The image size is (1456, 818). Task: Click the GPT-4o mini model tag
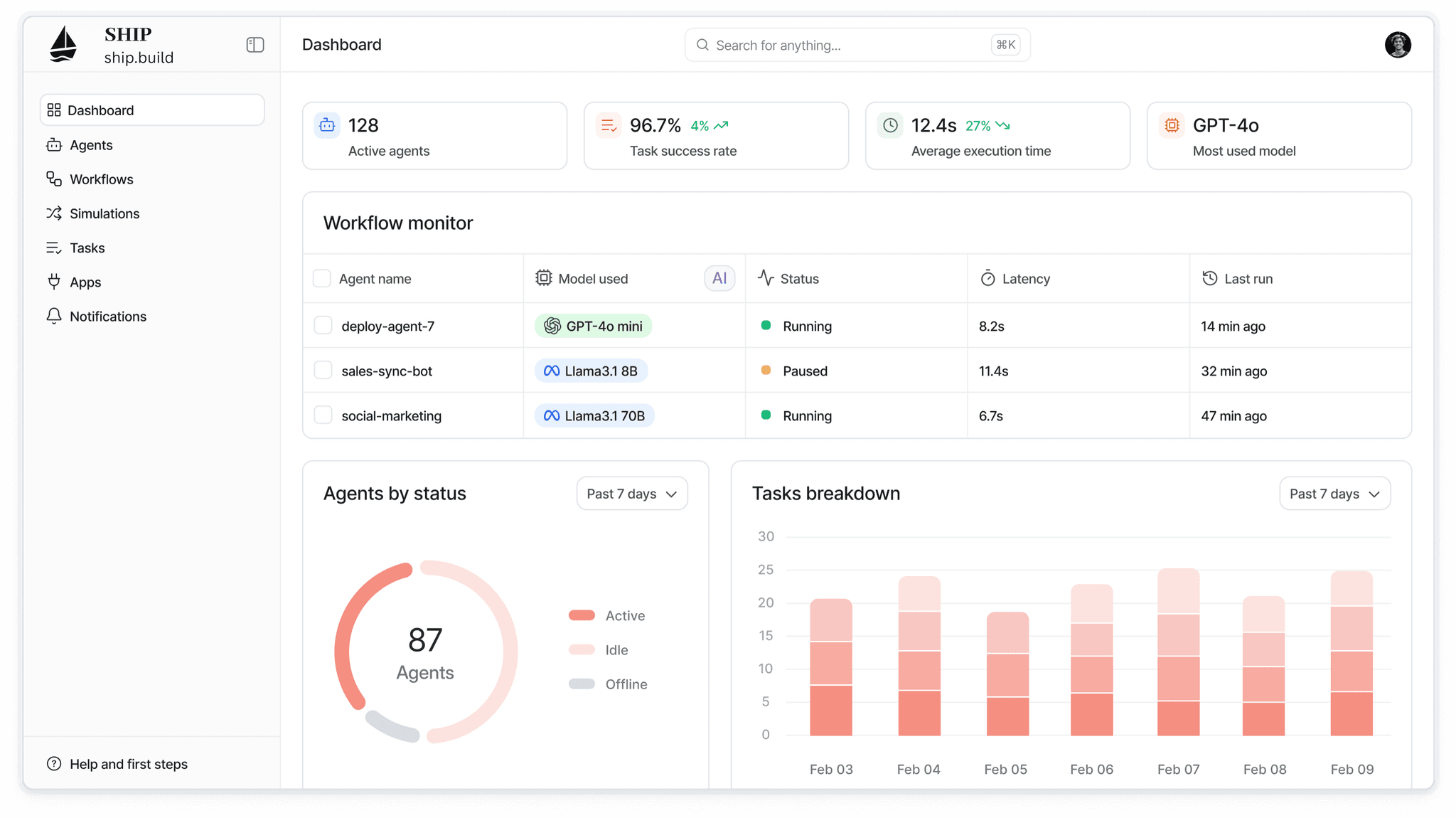593,326
